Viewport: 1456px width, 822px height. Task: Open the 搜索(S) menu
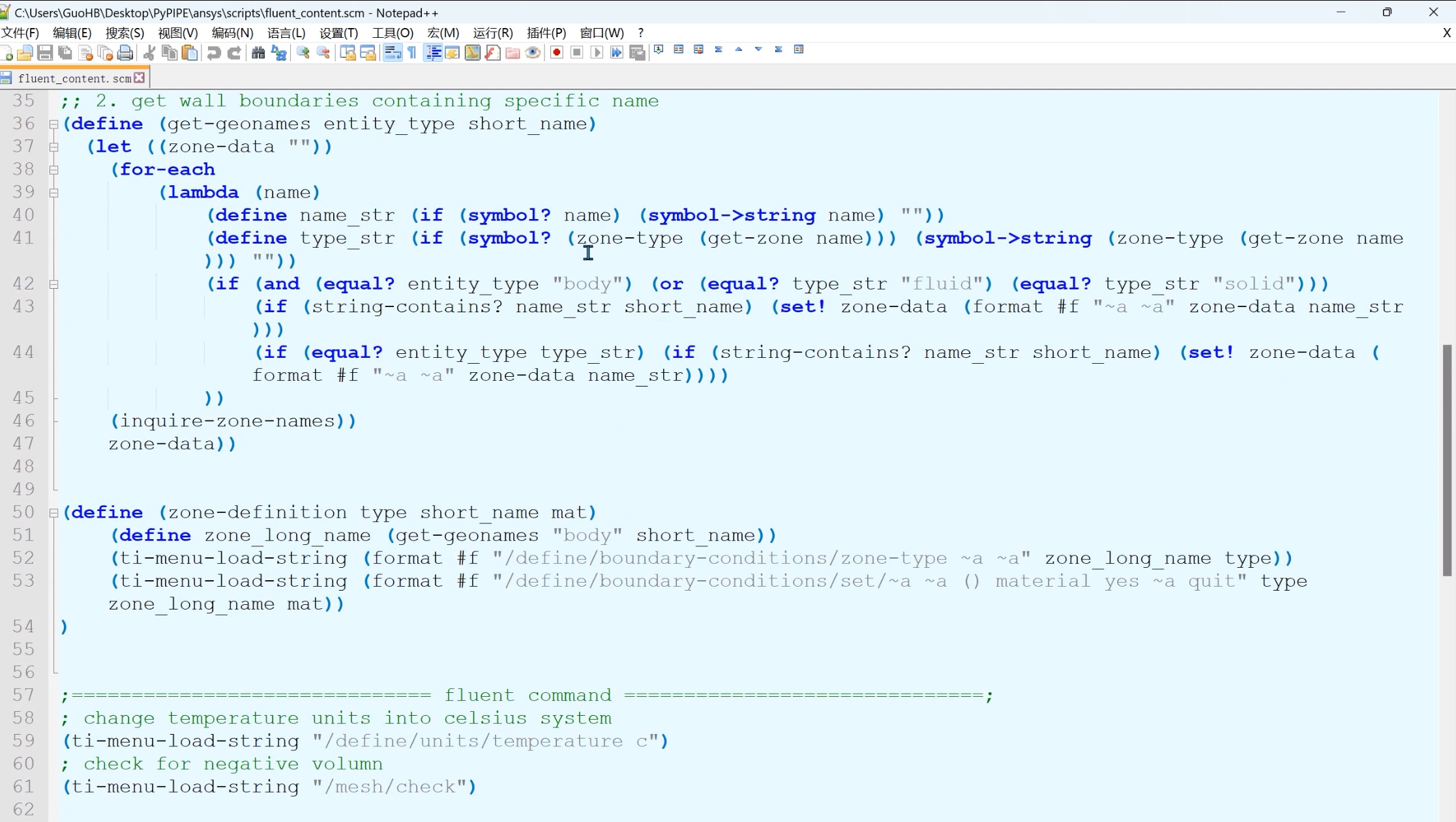pos(125,33)
